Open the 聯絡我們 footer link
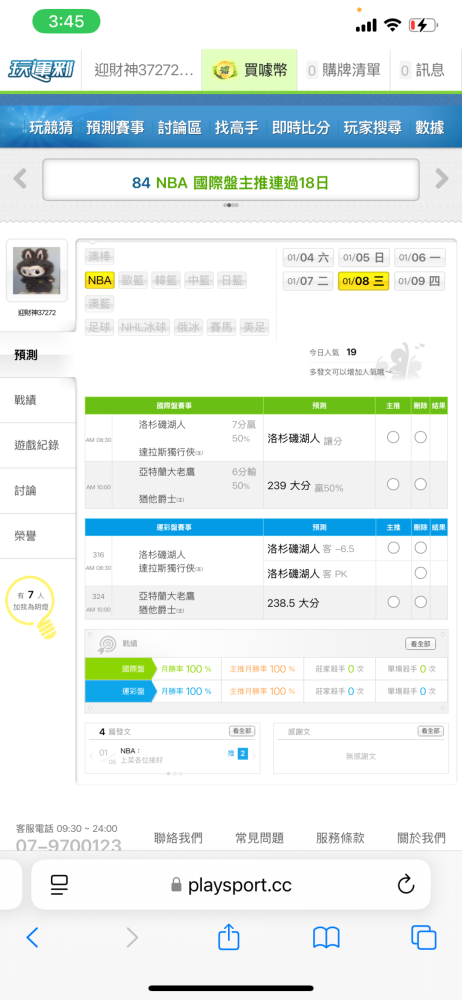This screenshot has width=462, height=1000. point(178,838)
